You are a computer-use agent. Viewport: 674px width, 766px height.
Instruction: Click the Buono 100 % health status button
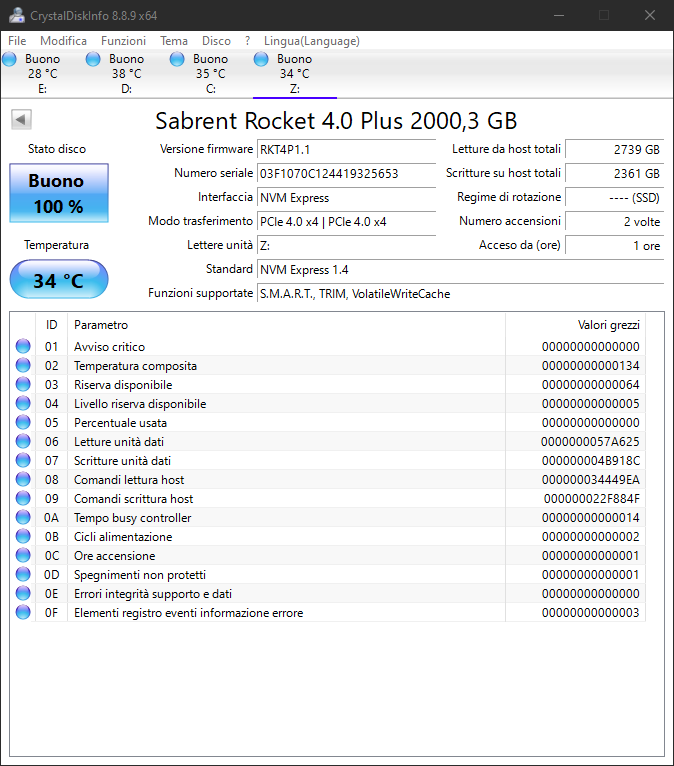click(x=59, y=194)
